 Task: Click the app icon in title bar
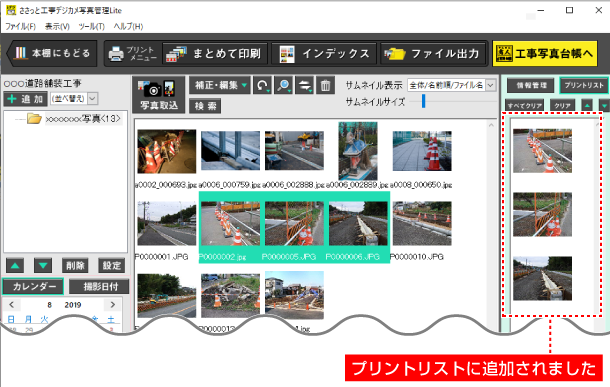(x=11, y=10)
